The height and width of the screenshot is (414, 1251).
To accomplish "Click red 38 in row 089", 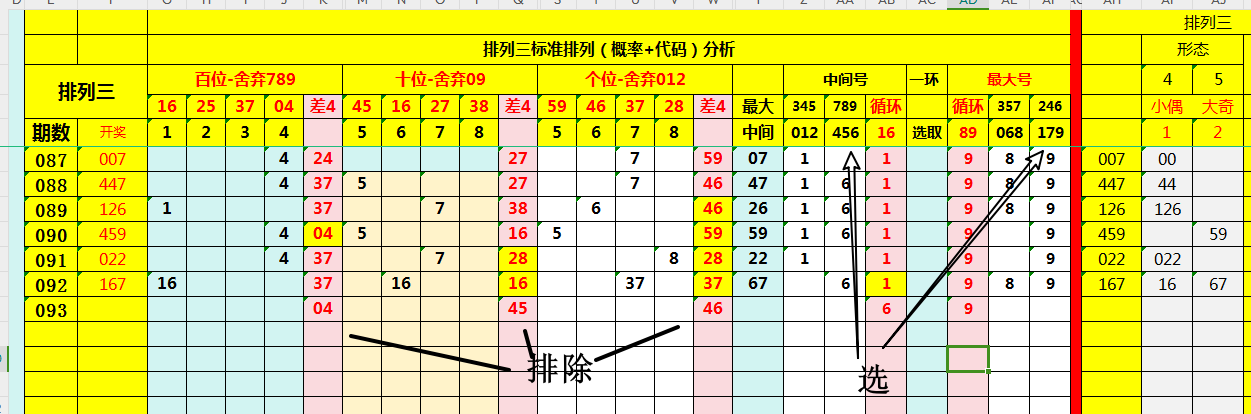I will tap(518, 209).
